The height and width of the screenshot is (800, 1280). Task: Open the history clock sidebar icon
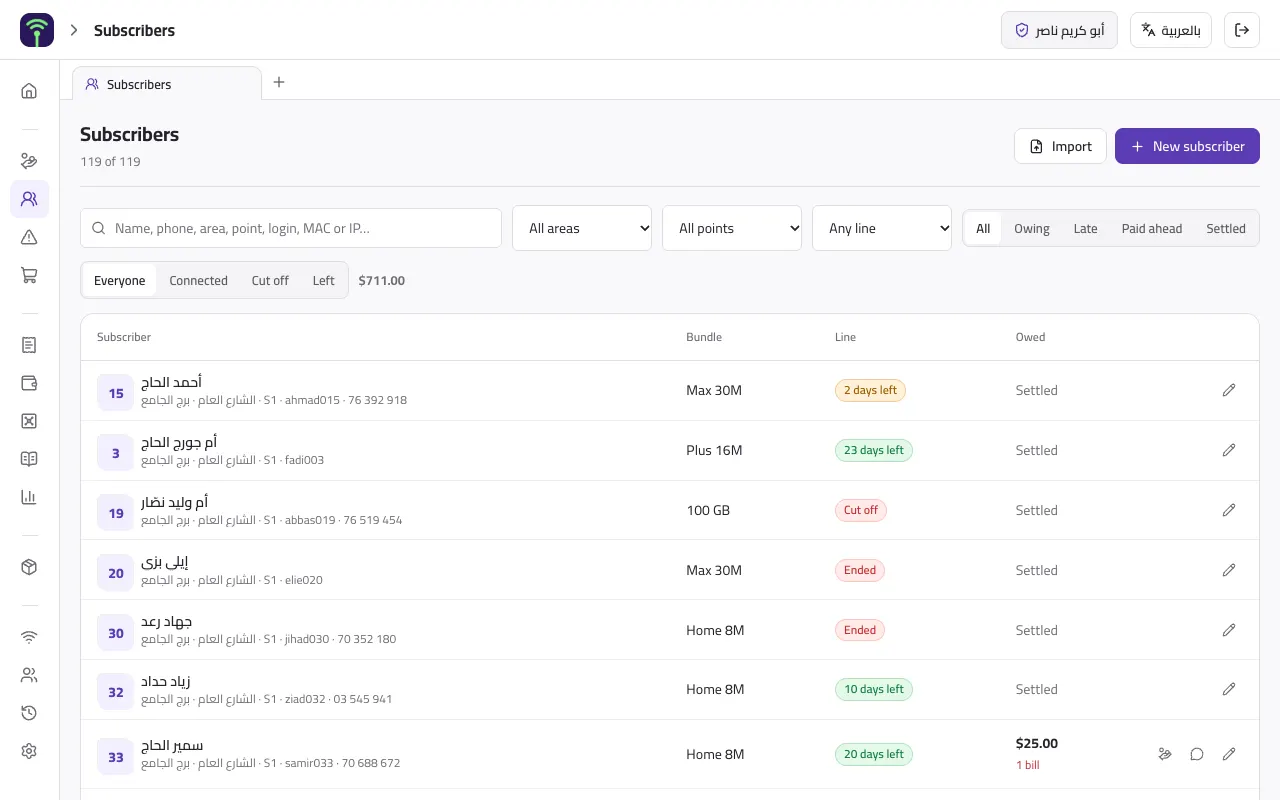pos(29,713)
